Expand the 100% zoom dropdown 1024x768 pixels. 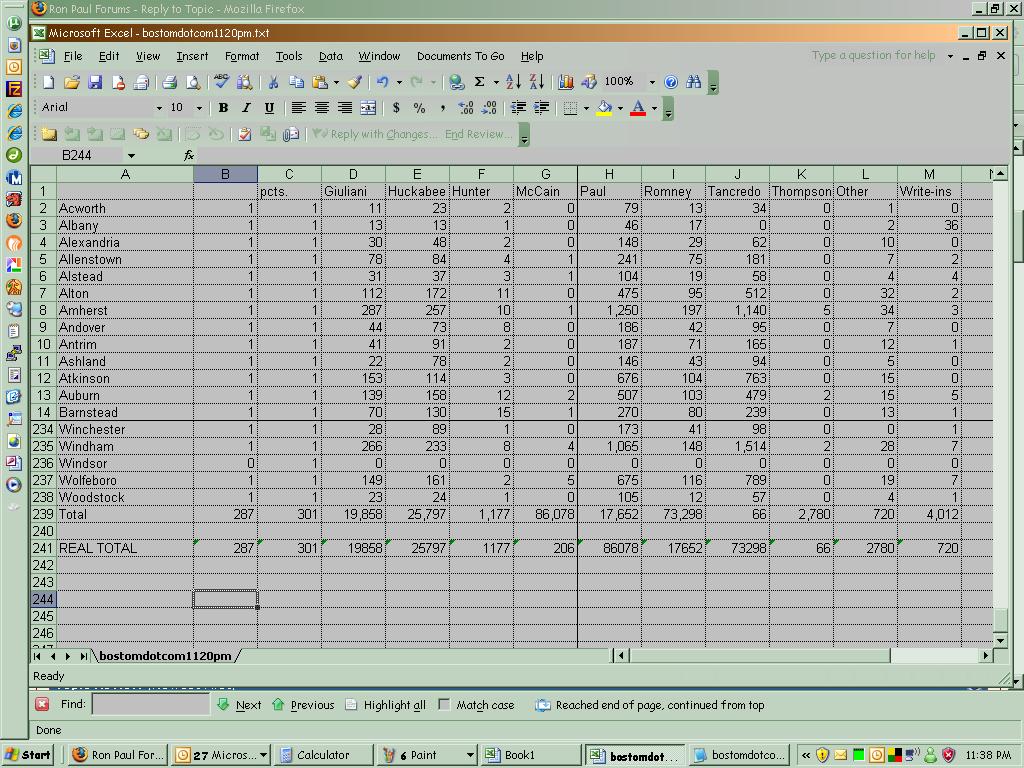coord(652,82)
